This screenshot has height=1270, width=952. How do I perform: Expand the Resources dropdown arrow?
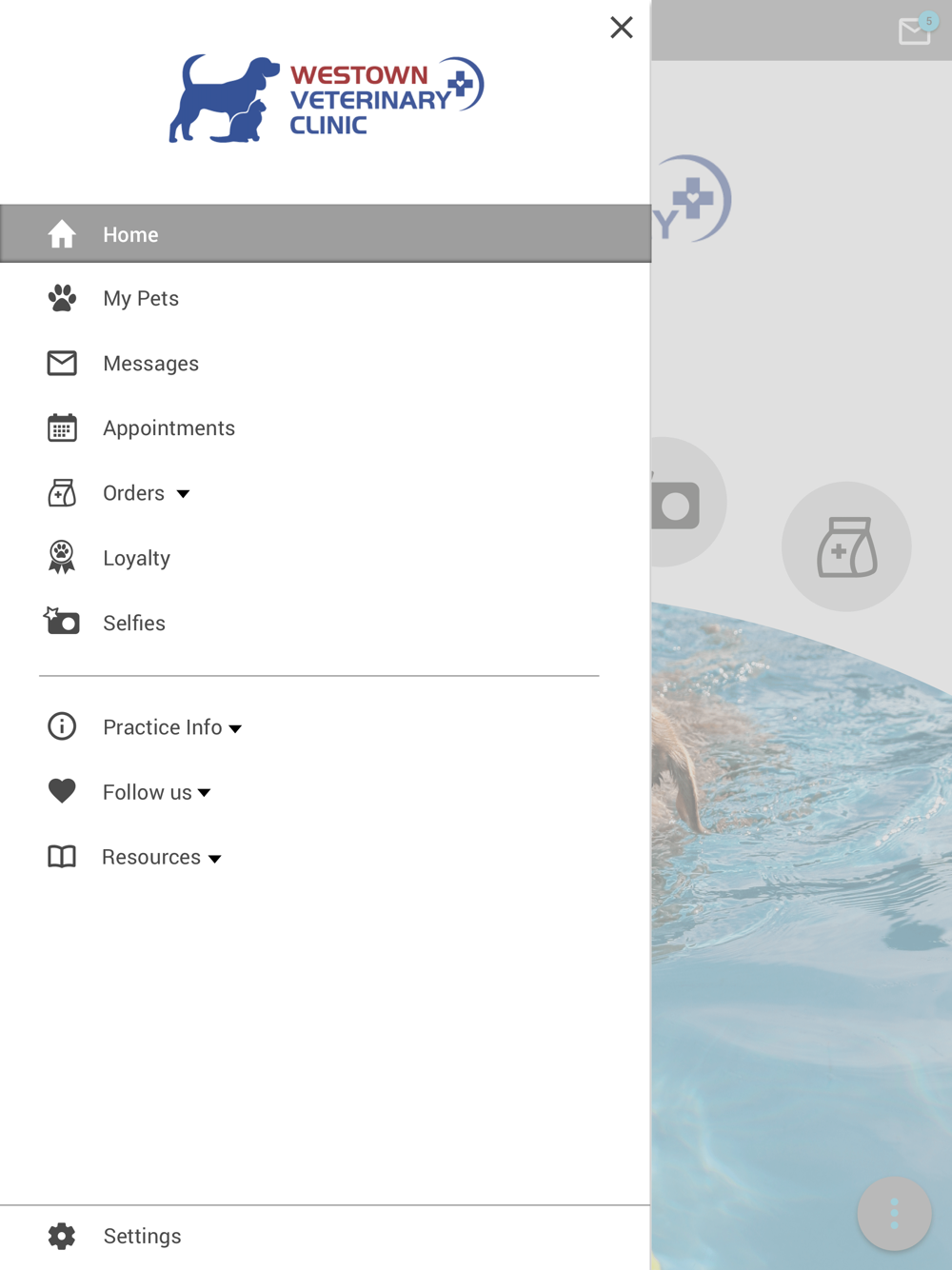click(215, 859)
